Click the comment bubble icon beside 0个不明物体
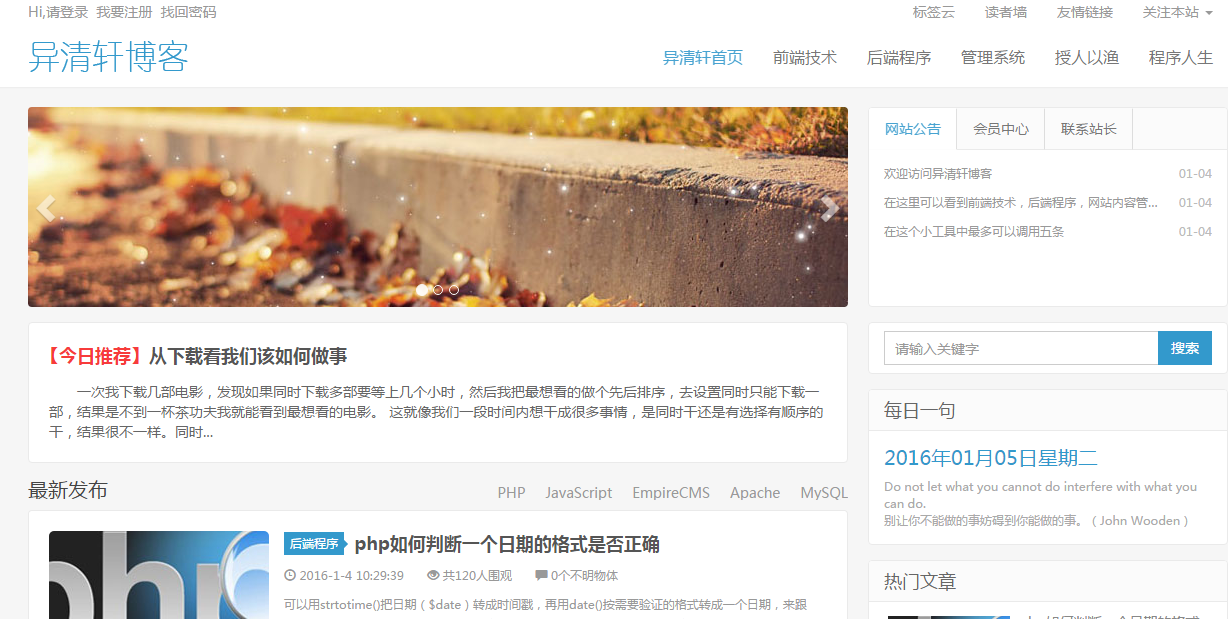 tap(541, 576)
